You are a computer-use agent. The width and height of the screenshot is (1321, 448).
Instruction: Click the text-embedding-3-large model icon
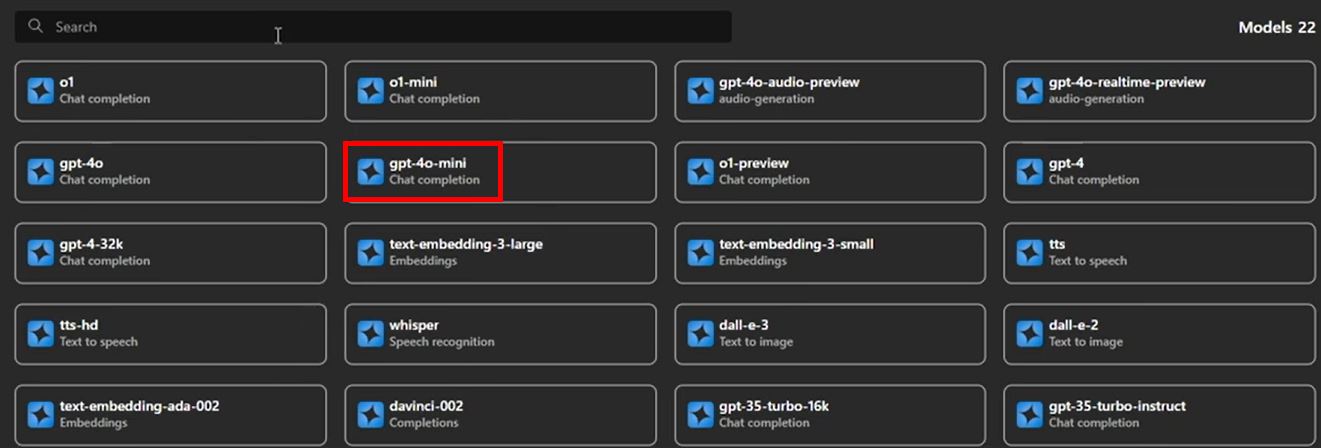tap(370, 253)
